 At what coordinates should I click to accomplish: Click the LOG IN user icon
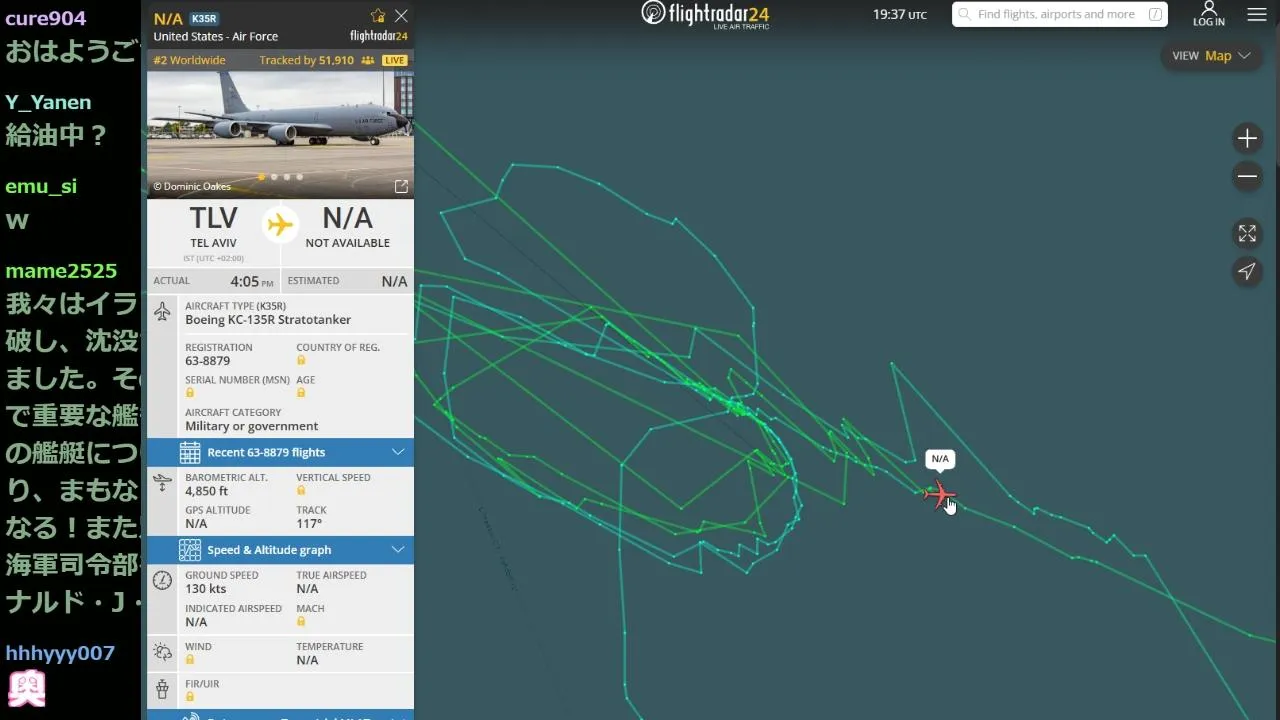click(1208, 14)
